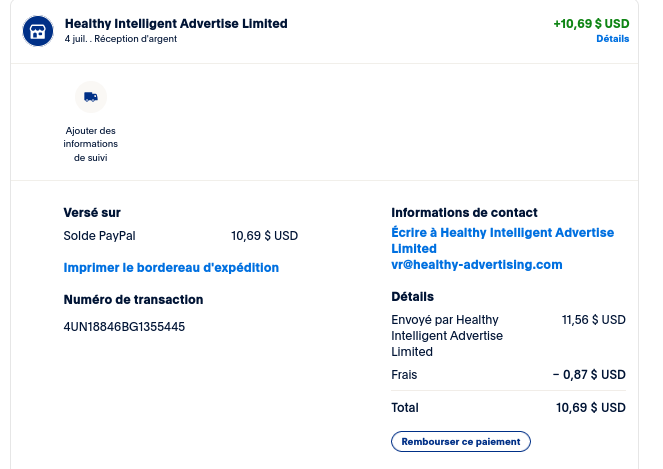Click the 11,56 $ USD sent amount

[x=593, y=320]
